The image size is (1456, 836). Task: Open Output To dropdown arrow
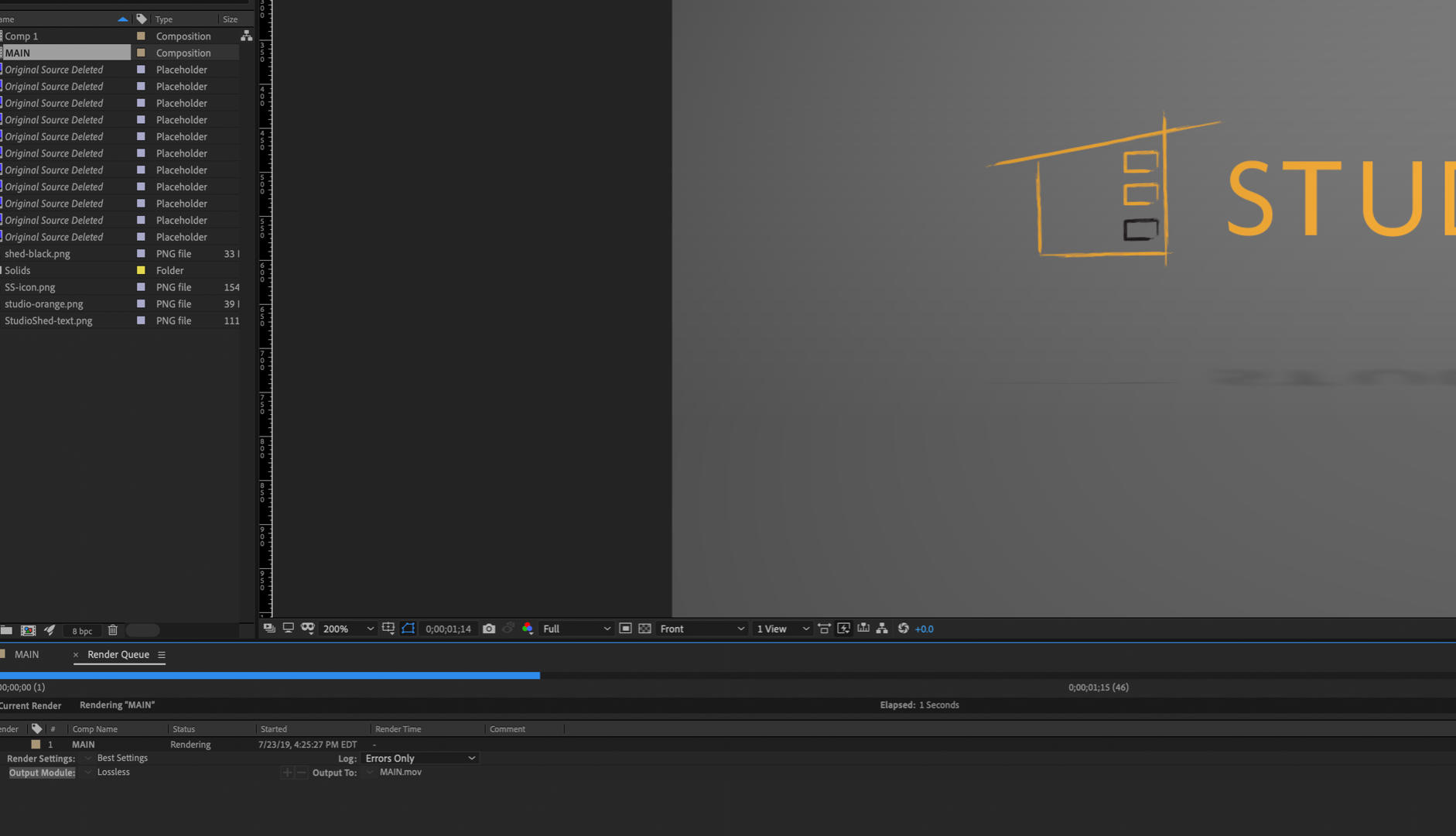click(x=370, y=773)
